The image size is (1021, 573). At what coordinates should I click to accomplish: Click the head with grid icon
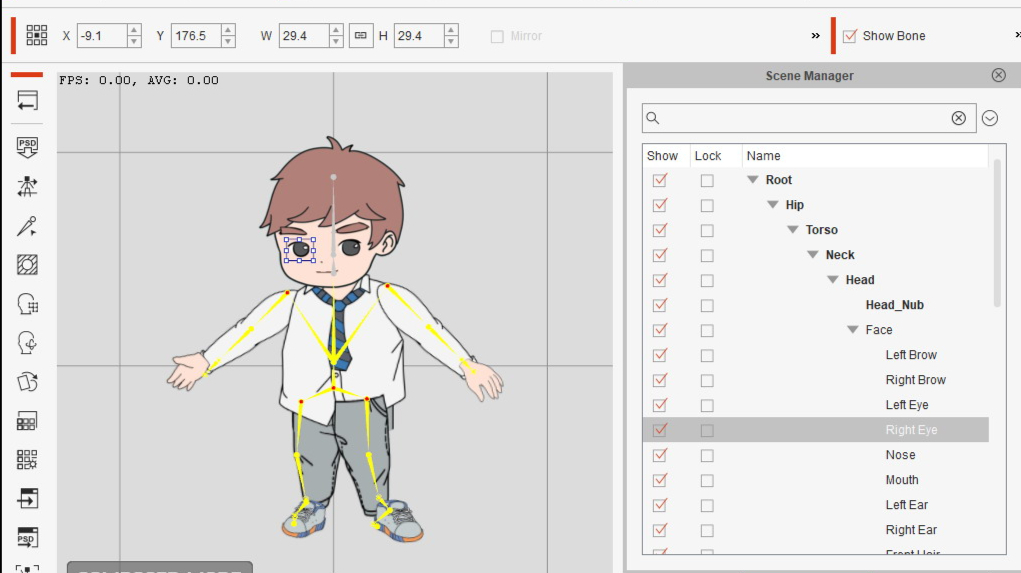[27, 304]
